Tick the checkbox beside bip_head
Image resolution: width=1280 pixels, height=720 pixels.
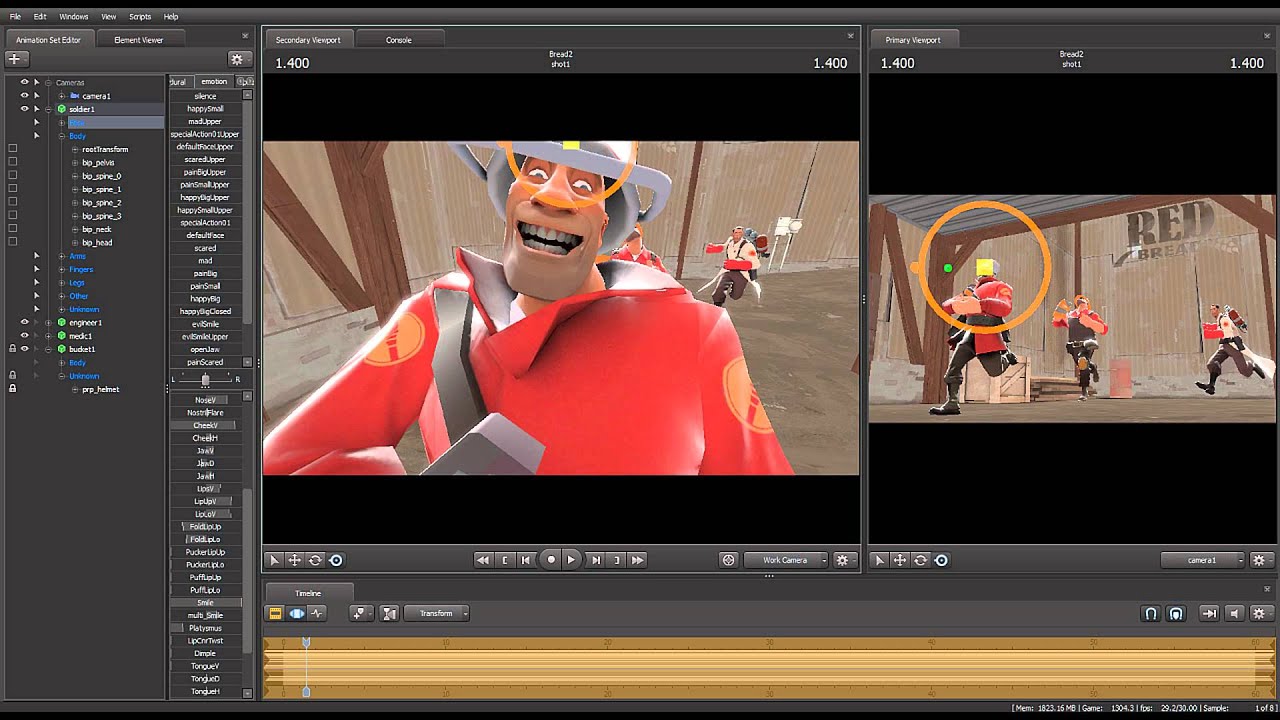(x=12, y=242)
